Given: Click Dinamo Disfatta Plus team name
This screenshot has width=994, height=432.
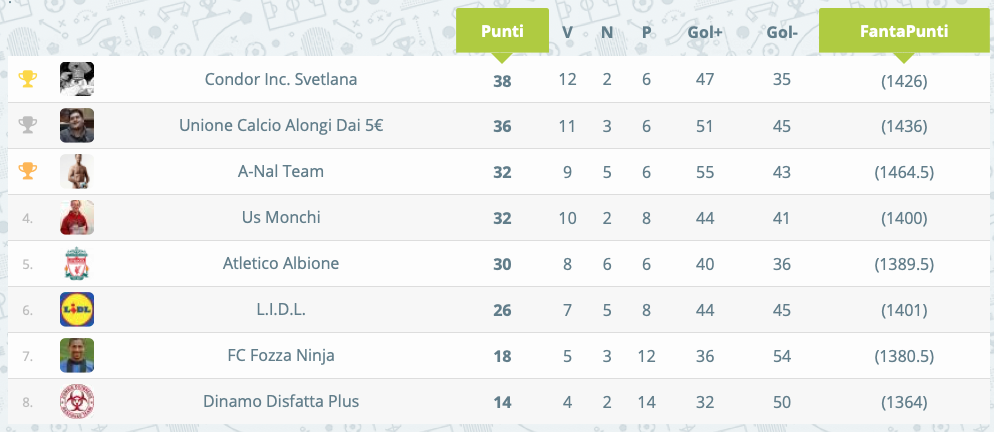Looking at the screenshot, I should (281, 402).
